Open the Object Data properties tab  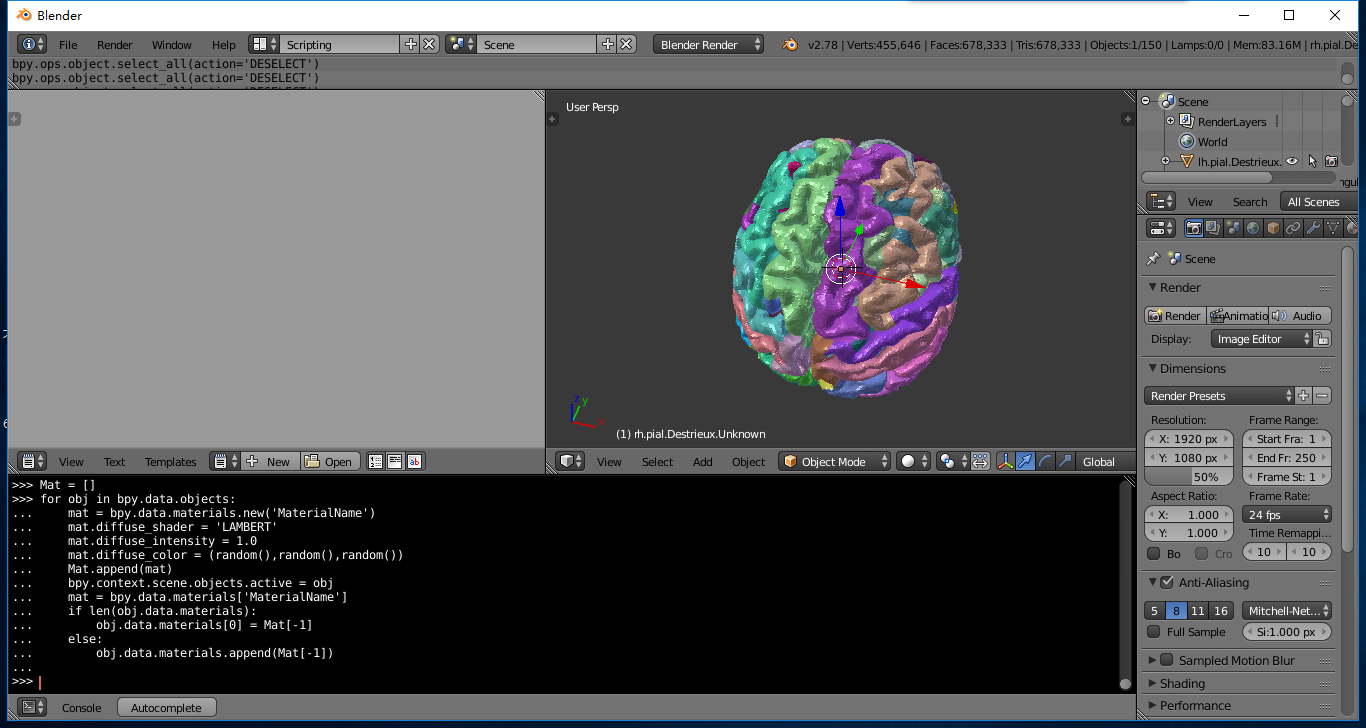[x=1333, y=228]
